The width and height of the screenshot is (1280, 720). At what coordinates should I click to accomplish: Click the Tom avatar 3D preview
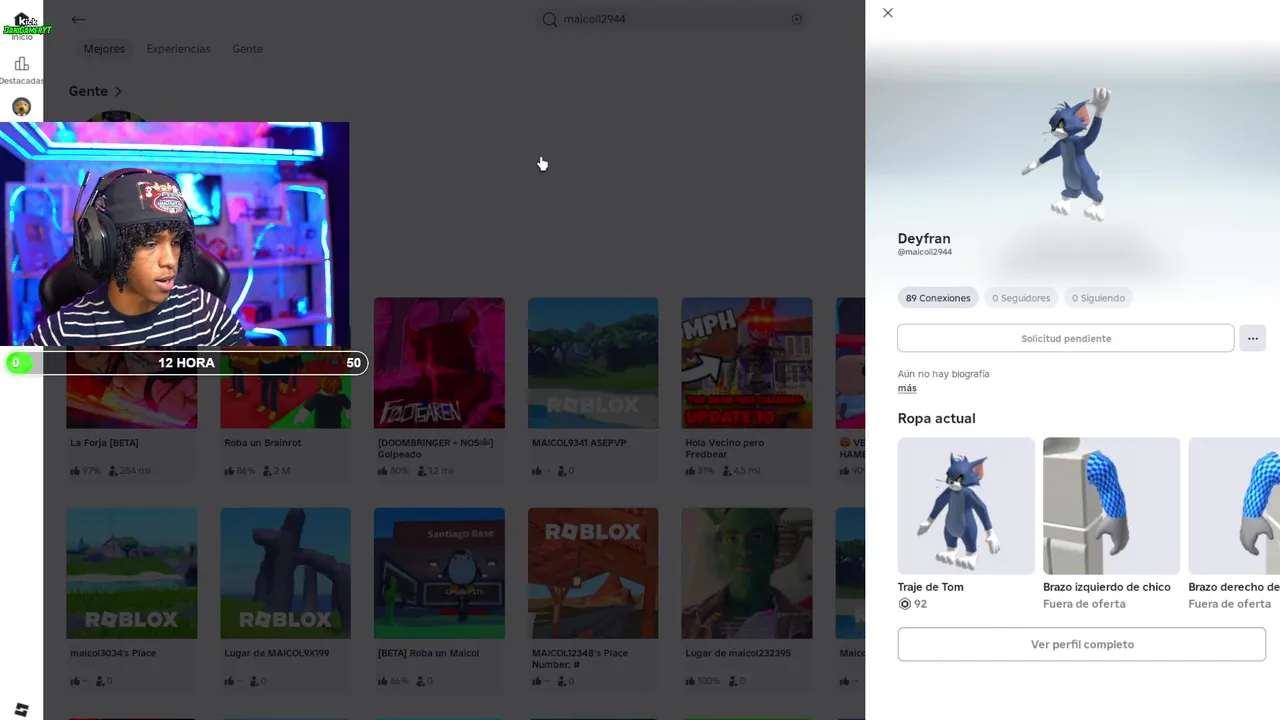(x=1070, y=153)
